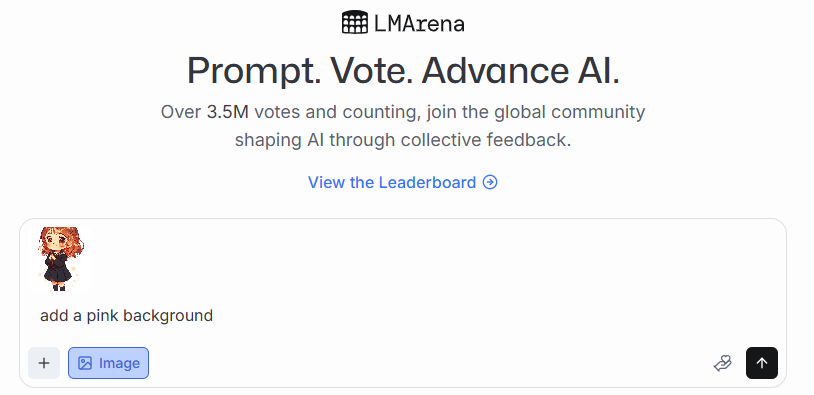Click the "global community" phrase in the subtitle
The width and height of the screenshot is (814, 395).
[569, 112]
